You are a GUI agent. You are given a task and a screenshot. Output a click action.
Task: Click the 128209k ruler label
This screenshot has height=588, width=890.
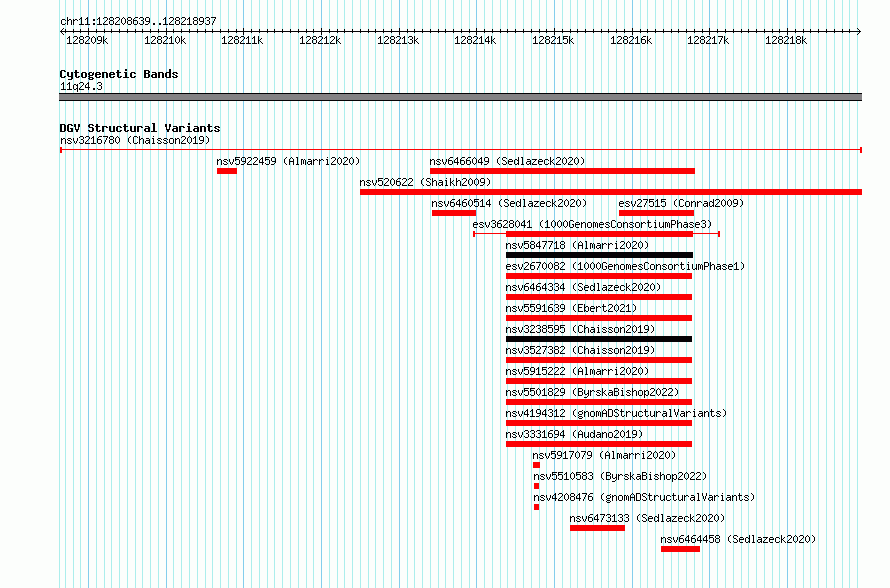[x=87, y=40]
